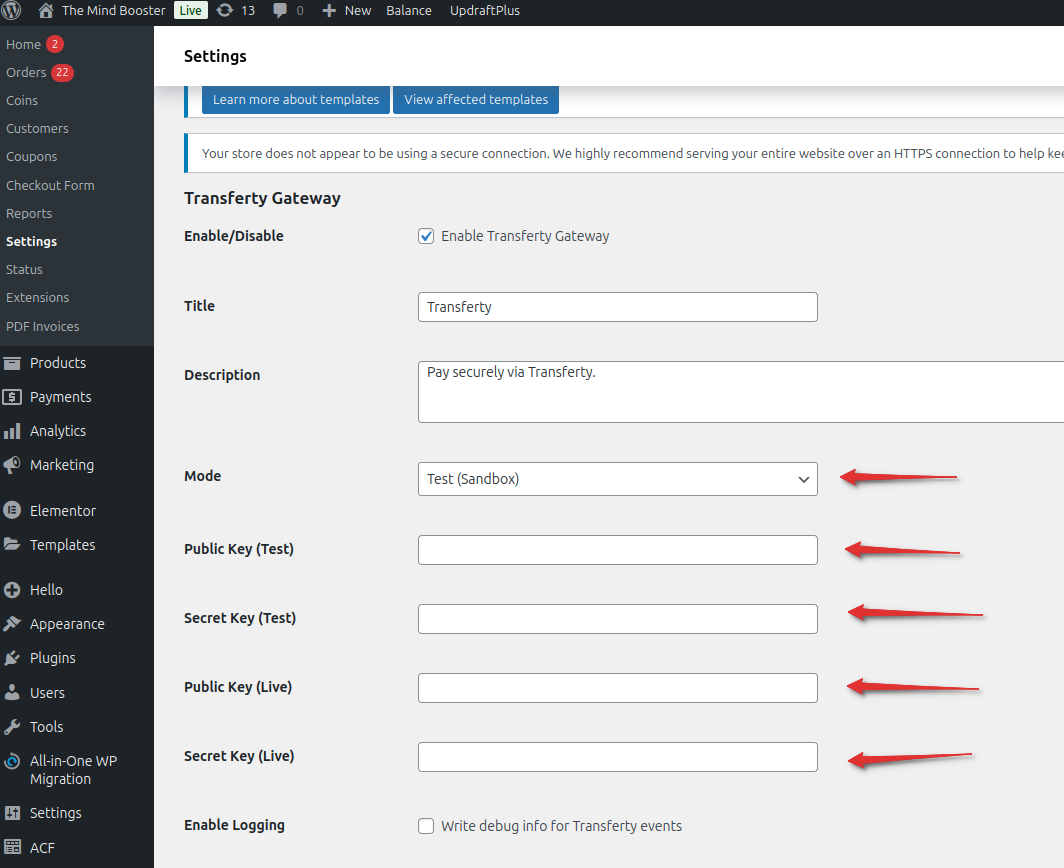Screen dimensions: 1064x868
Task: Open Analytics menu label
Action: click(x=58, y=431)
